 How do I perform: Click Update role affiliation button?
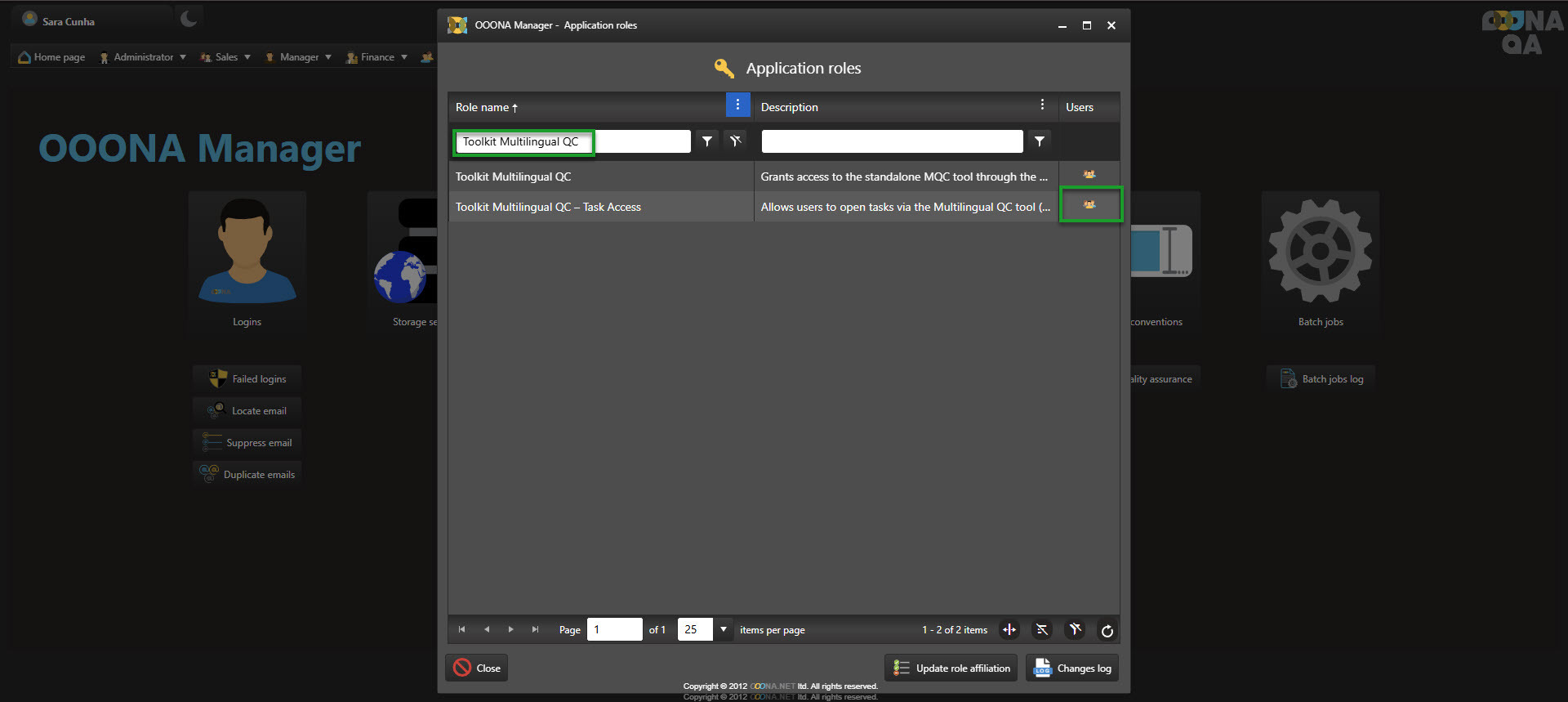[951, 668]
